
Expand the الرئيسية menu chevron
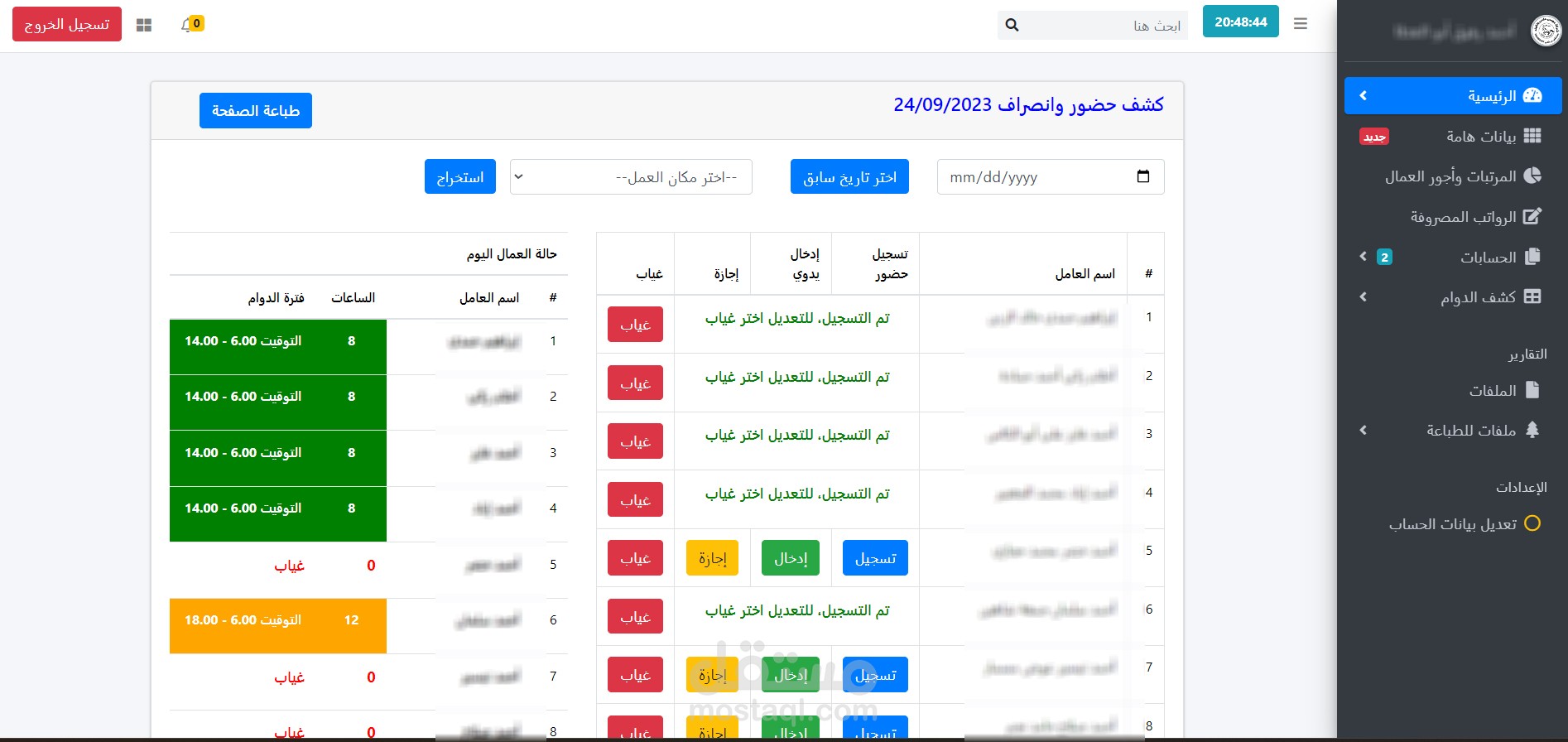1363,96
